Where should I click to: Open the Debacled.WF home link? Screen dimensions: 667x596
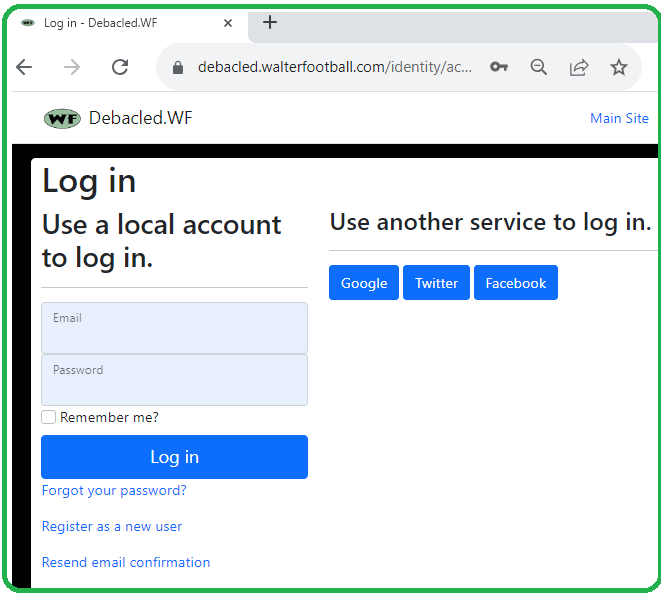140,118
